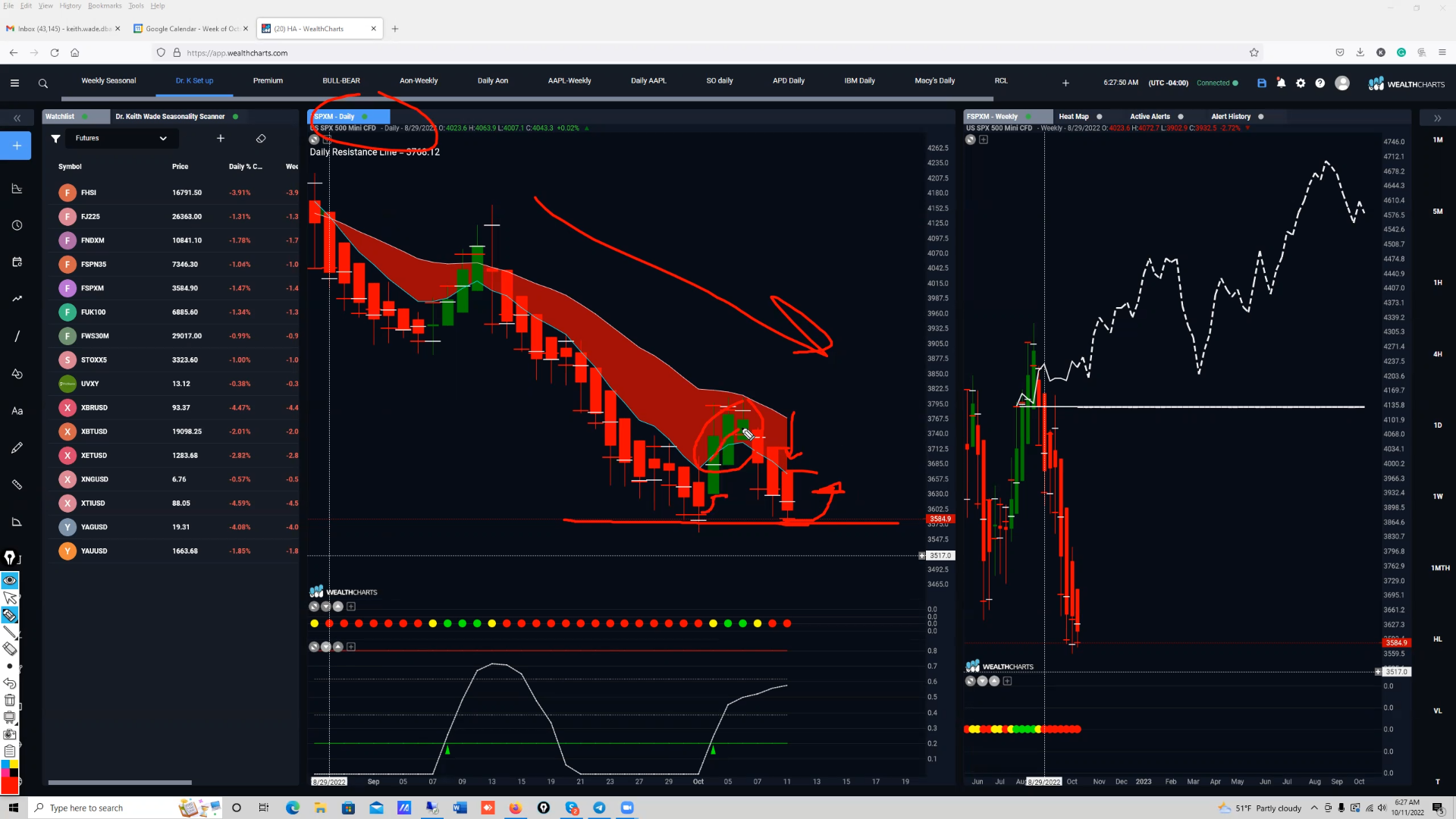The width and height of the screenshot is (1456, 819).
Task: Select the Epic Pen eraser tool
Action: click(10, 648)
